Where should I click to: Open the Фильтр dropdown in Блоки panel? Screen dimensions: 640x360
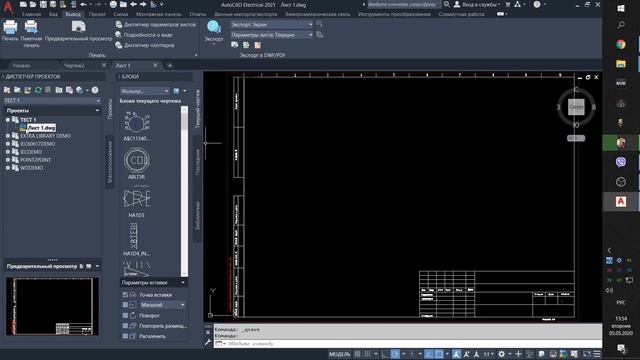[x=144, y=91]
